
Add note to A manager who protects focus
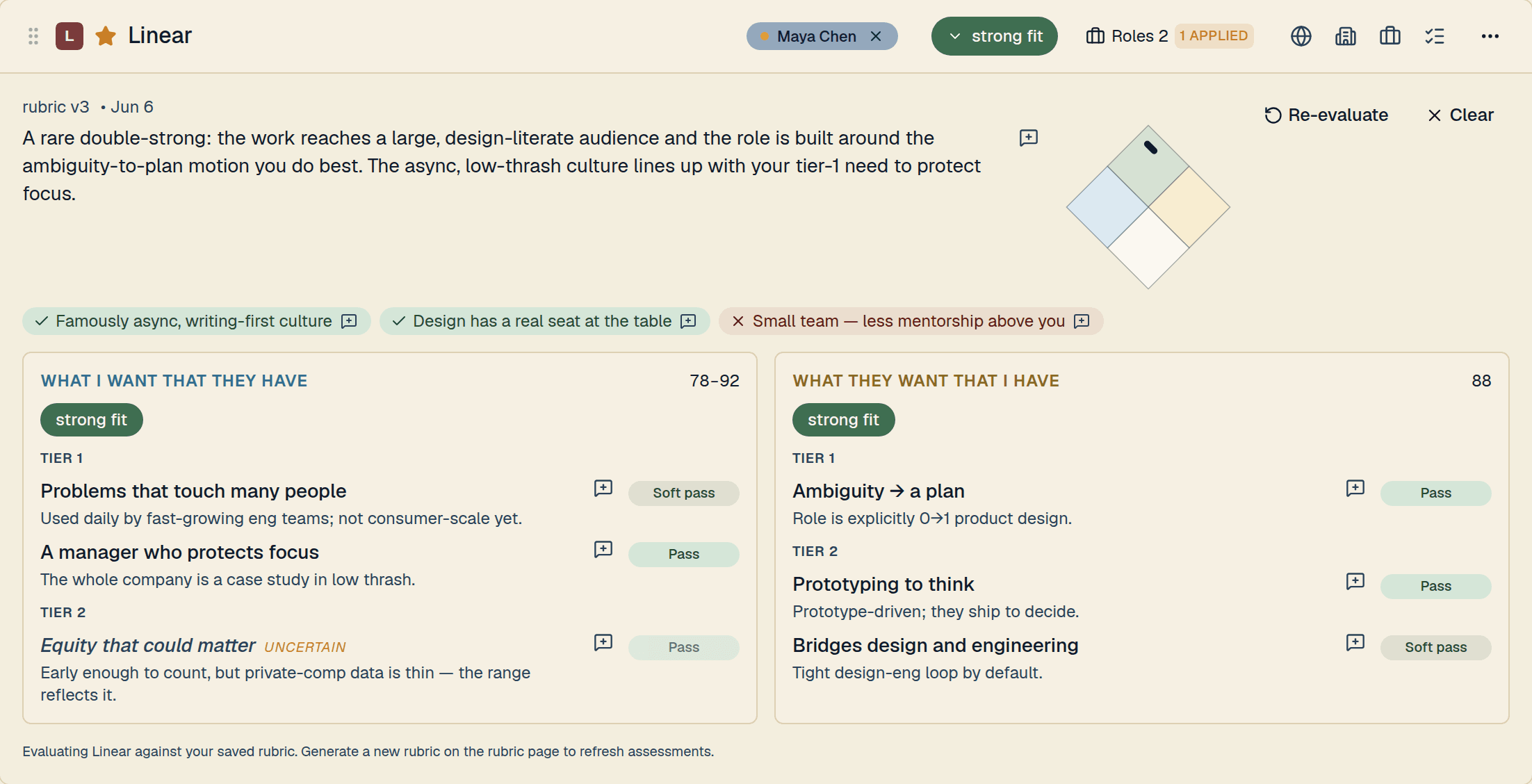603,549
